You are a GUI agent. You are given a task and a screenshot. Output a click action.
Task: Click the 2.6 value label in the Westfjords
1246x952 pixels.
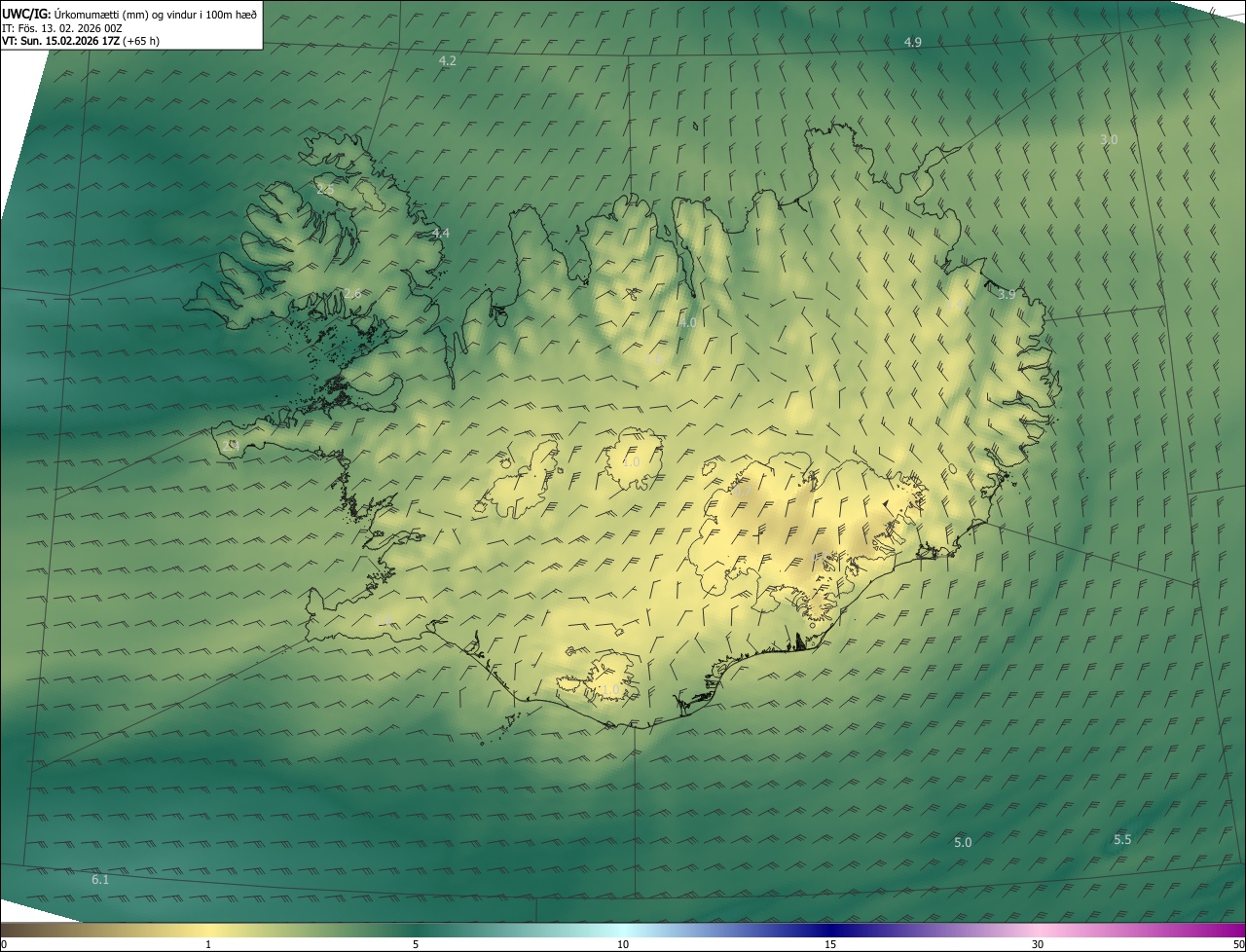352,293
